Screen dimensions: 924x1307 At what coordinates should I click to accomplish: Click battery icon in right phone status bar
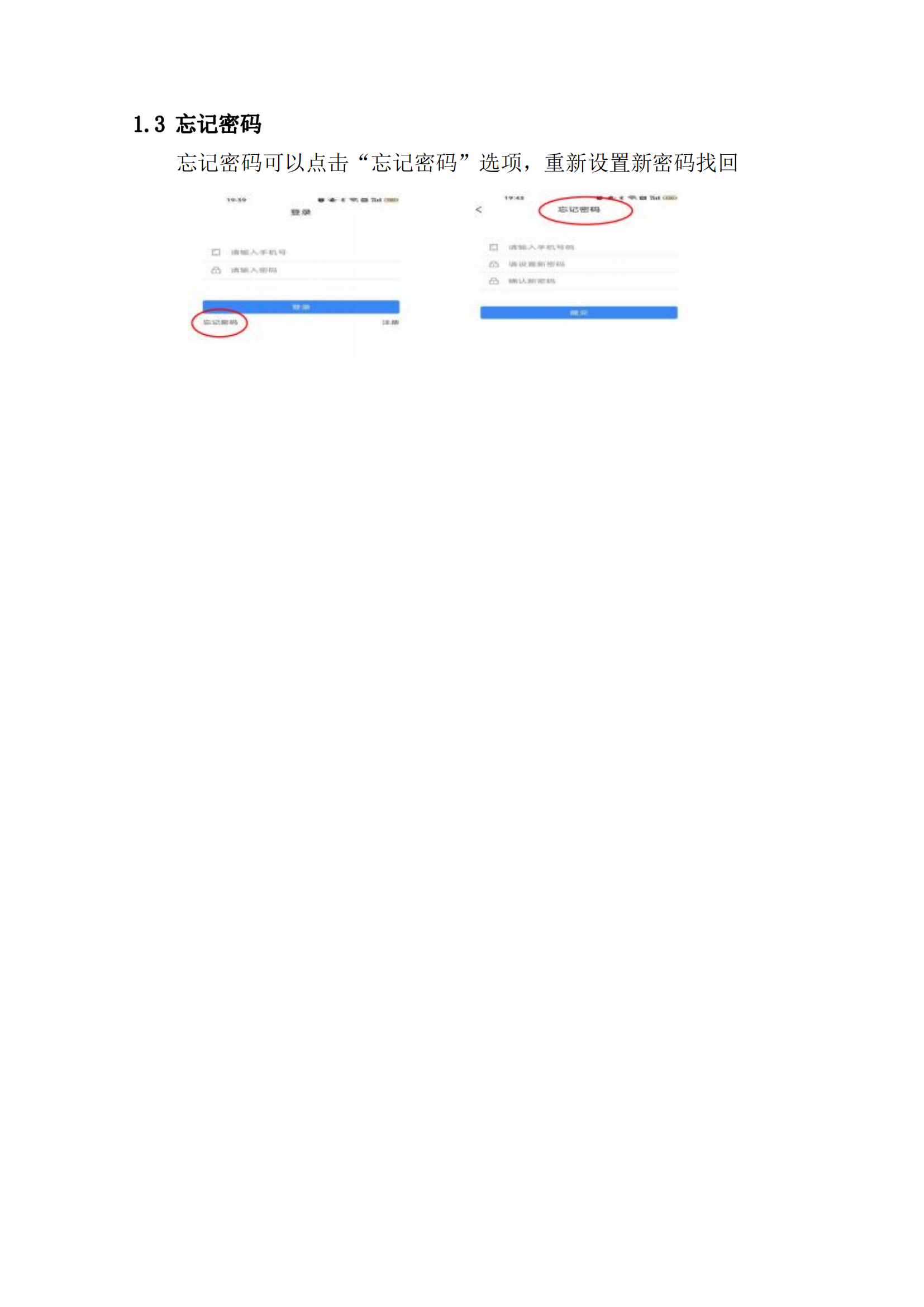670,197
